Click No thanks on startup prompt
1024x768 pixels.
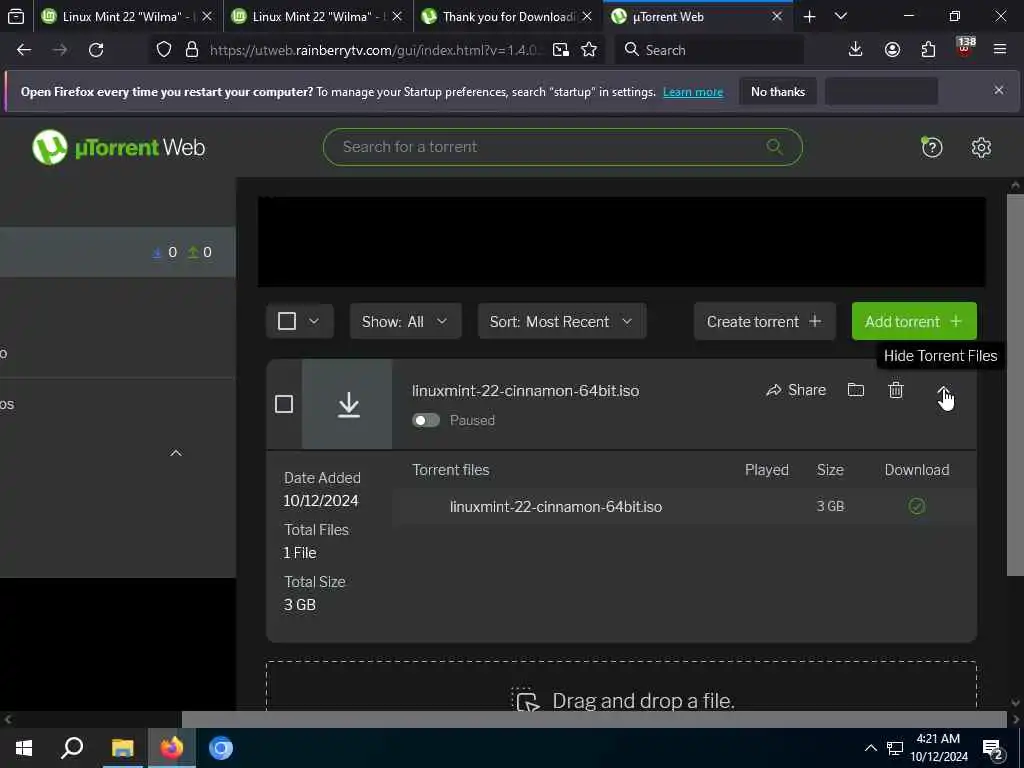(777, 92)
